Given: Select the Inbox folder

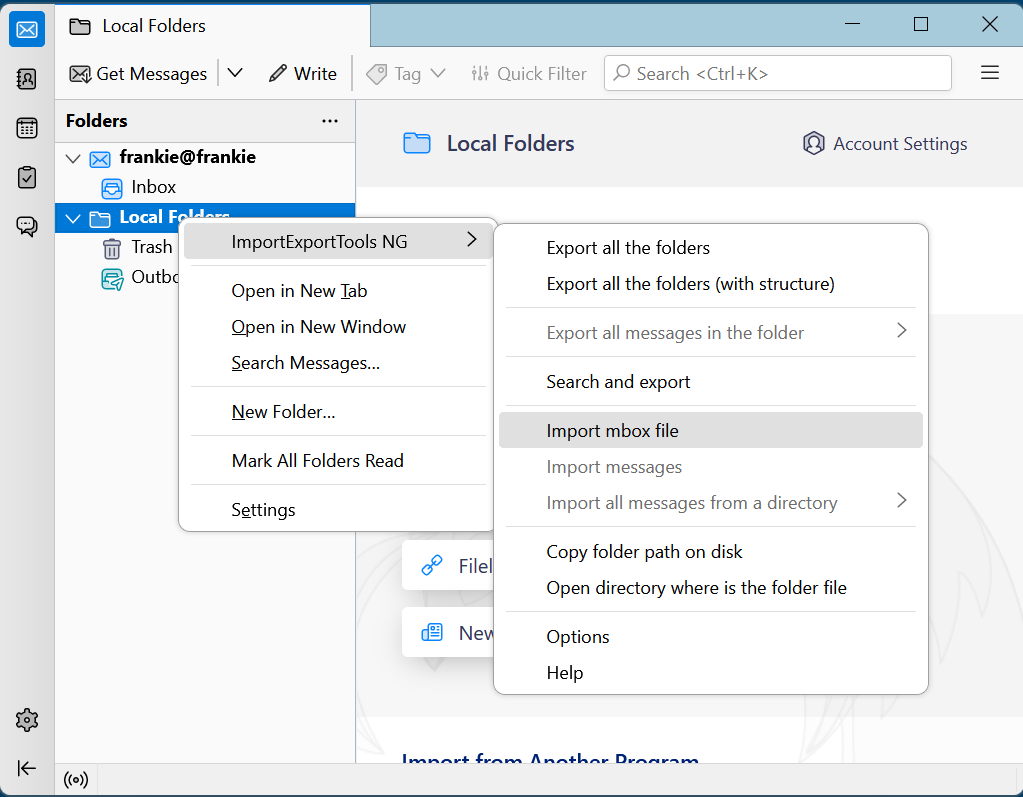Looking at the screenshot, I should click(205, 187).
